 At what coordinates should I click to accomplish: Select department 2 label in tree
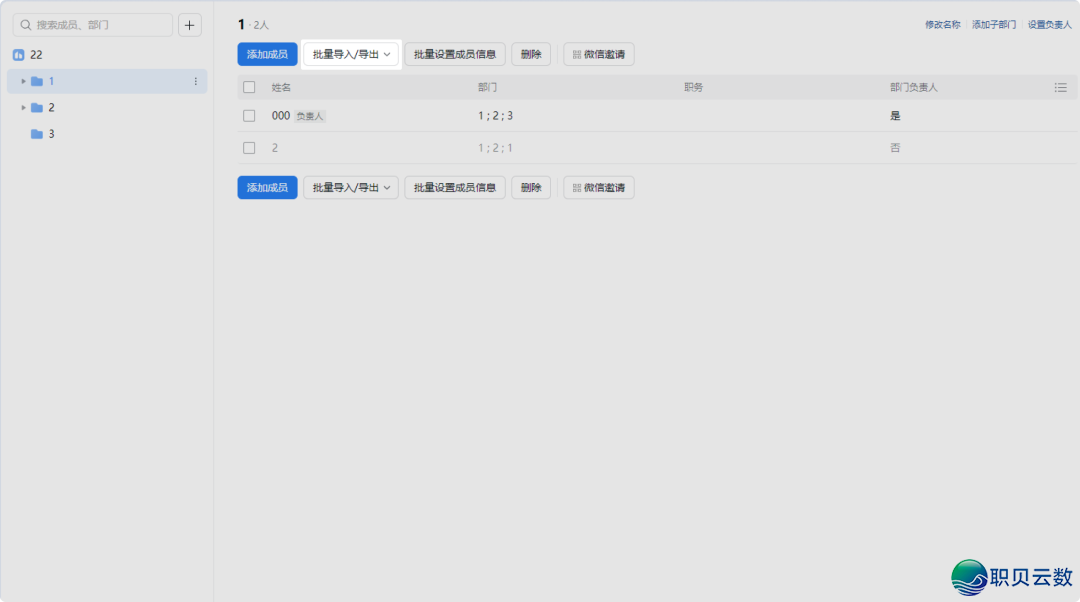pos(51,107)
